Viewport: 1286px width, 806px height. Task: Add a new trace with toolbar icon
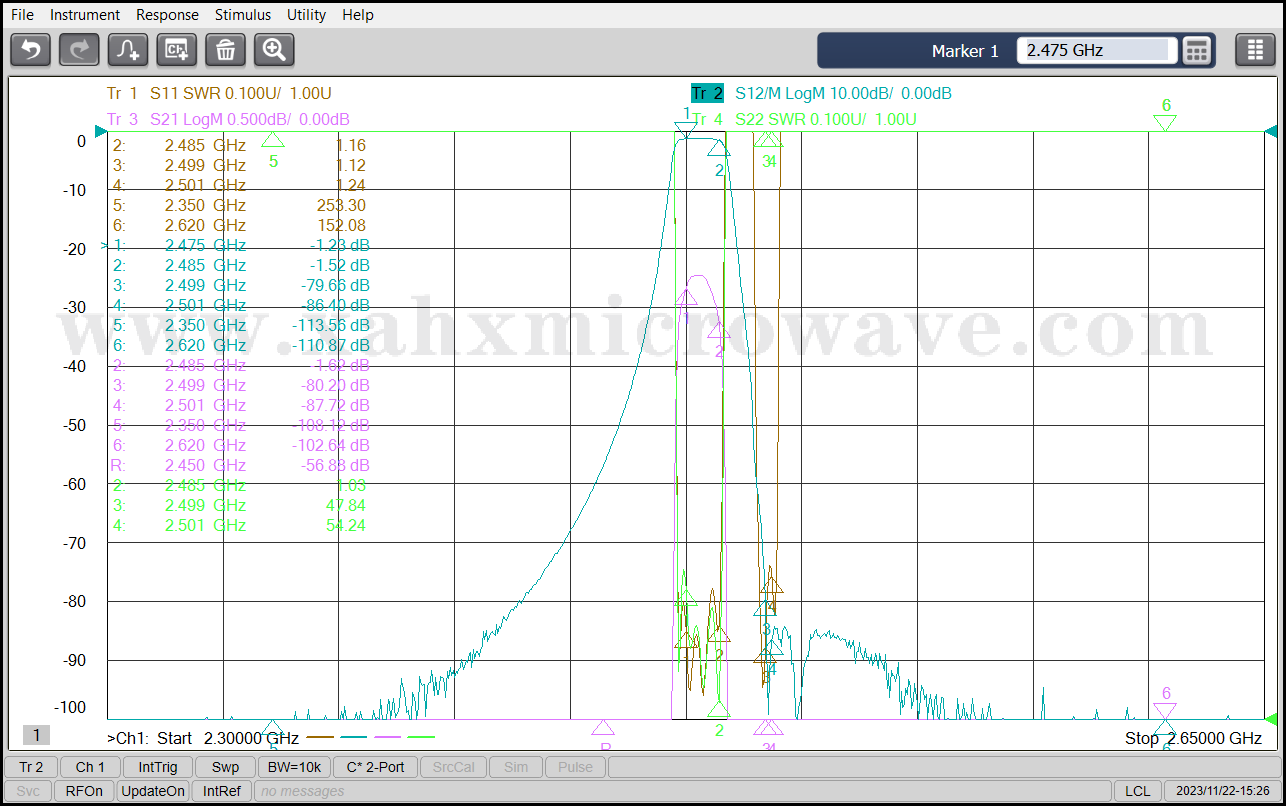click(x=128, y=50)
